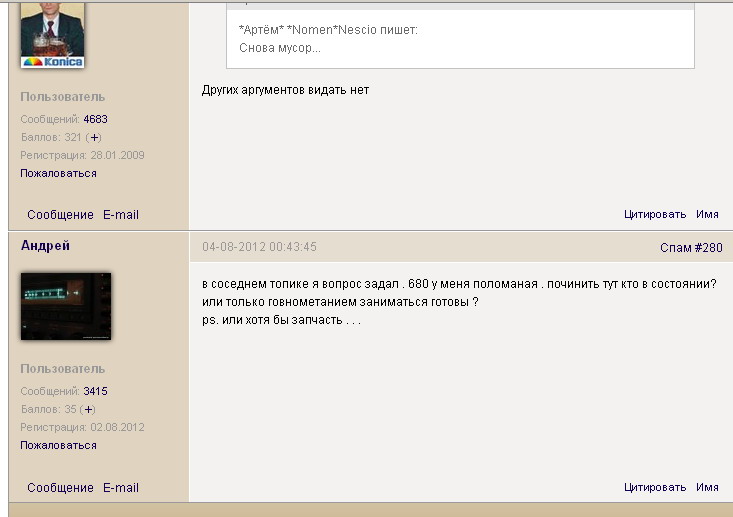Click the quoted 'Снова мусор...' block

tap(460, 39)
